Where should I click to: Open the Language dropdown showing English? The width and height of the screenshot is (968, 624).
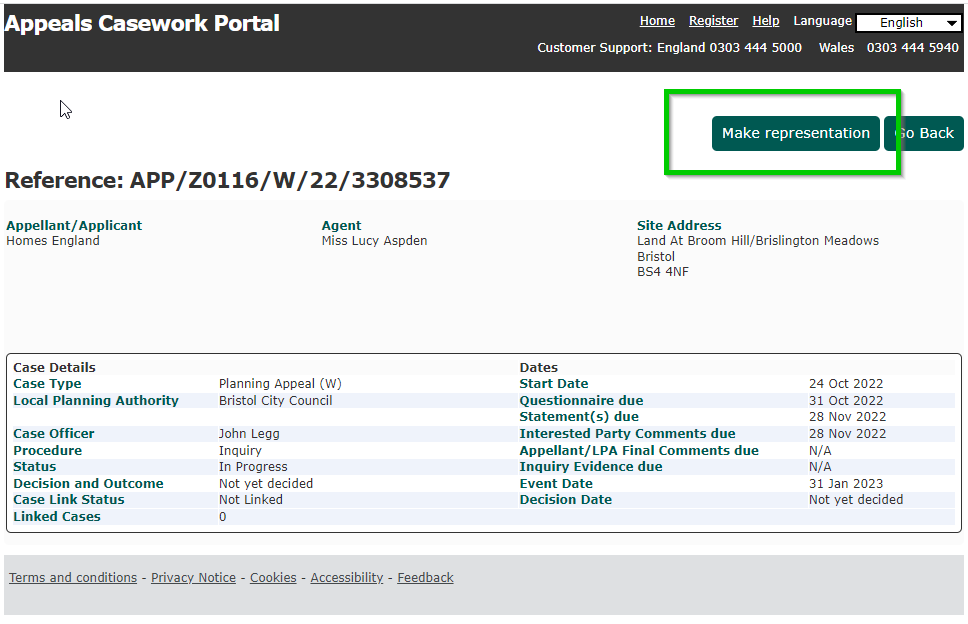[909, 23]
